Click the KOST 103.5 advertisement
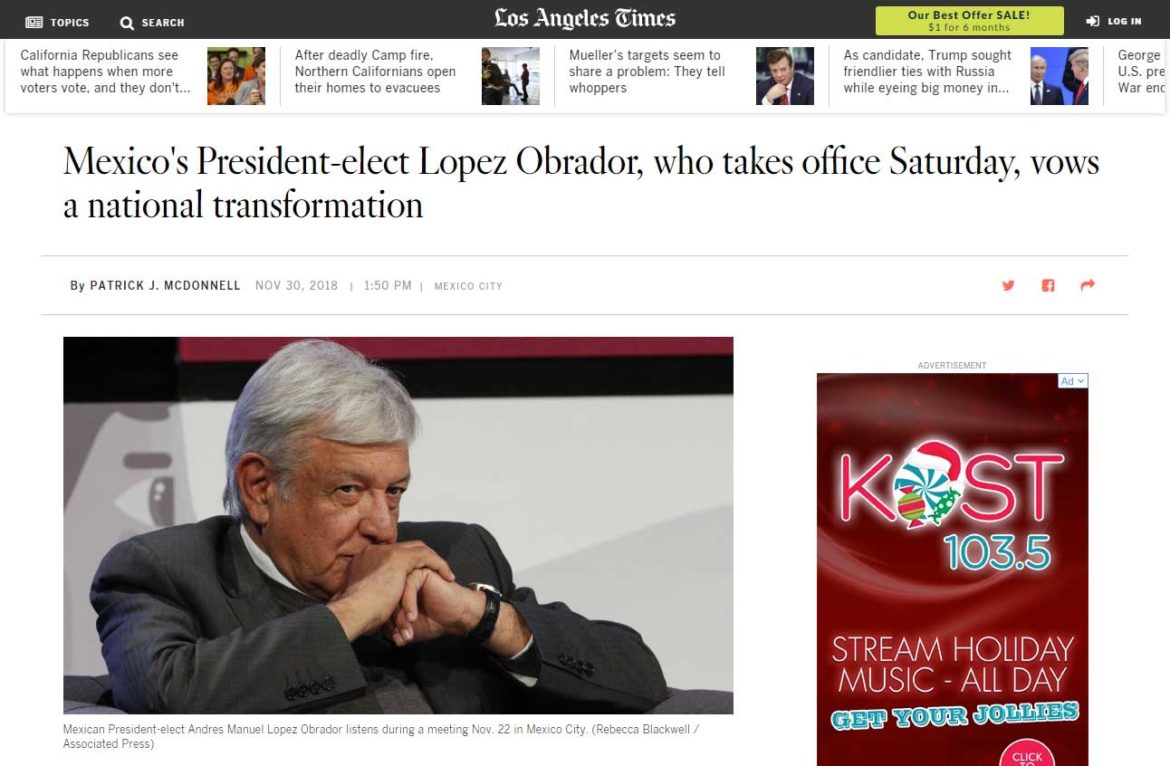 (952, 569)
